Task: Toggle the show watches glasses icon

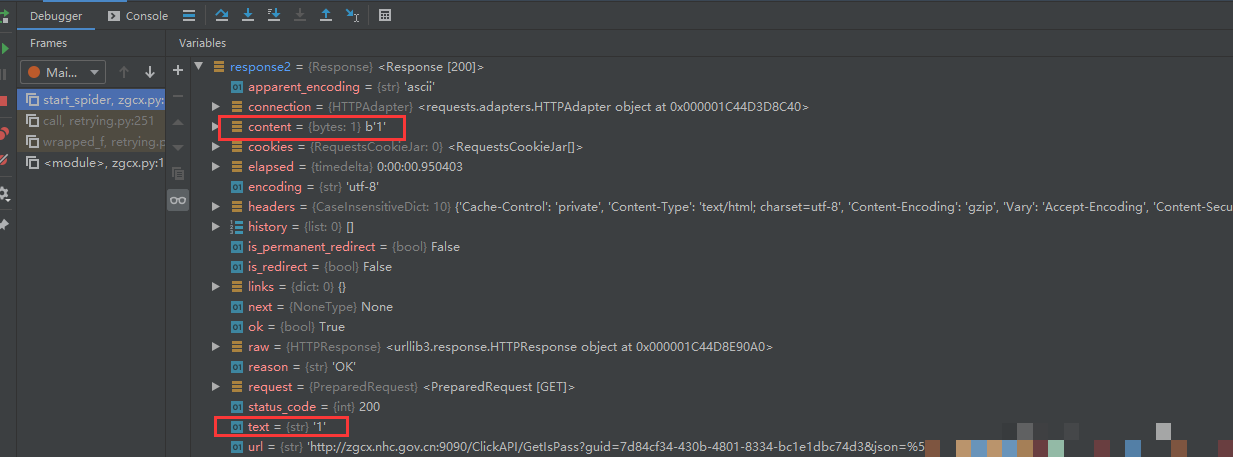Action: point(178,200)
